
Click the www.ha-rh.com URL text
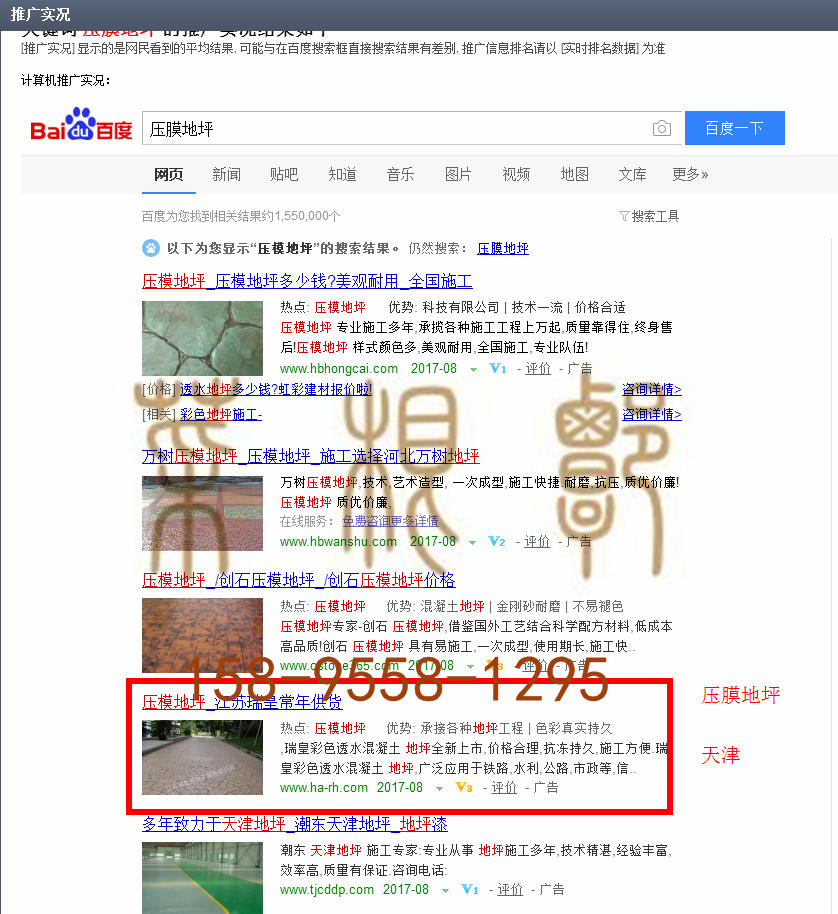[x=323, y=788]
